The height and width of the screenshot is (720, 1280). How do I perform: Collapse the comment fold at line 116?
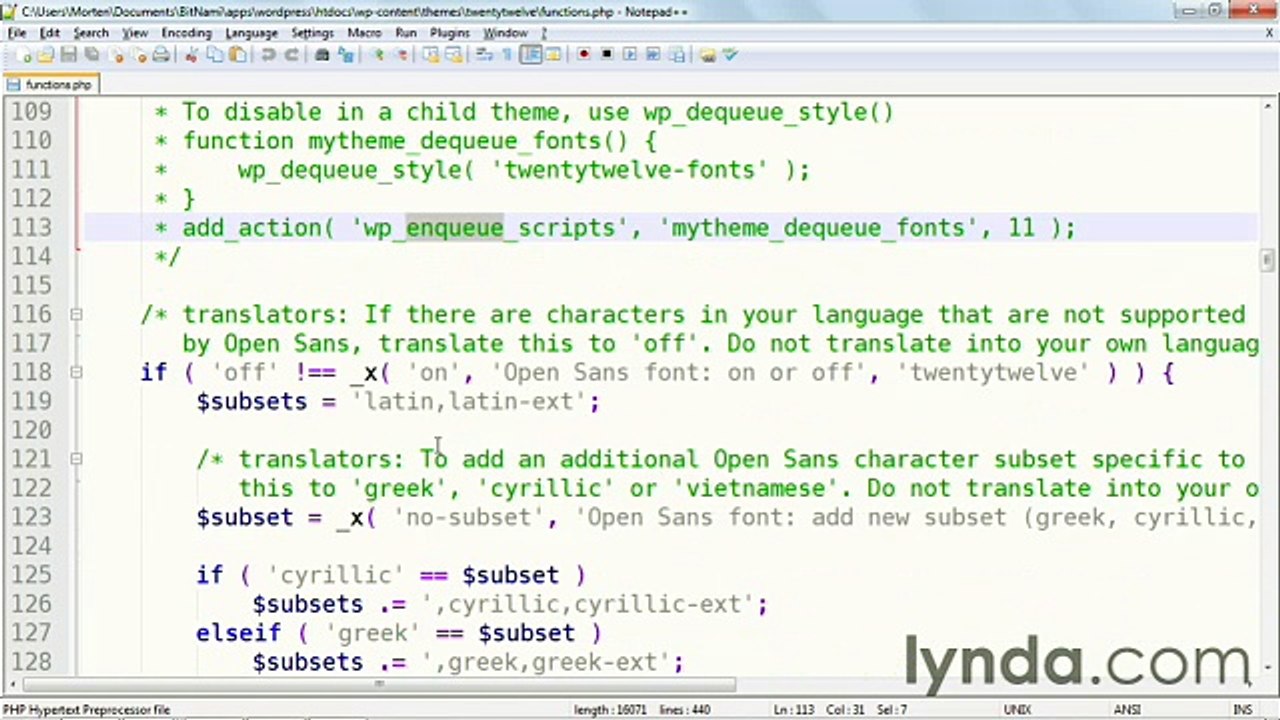click(x=76, y=314)
